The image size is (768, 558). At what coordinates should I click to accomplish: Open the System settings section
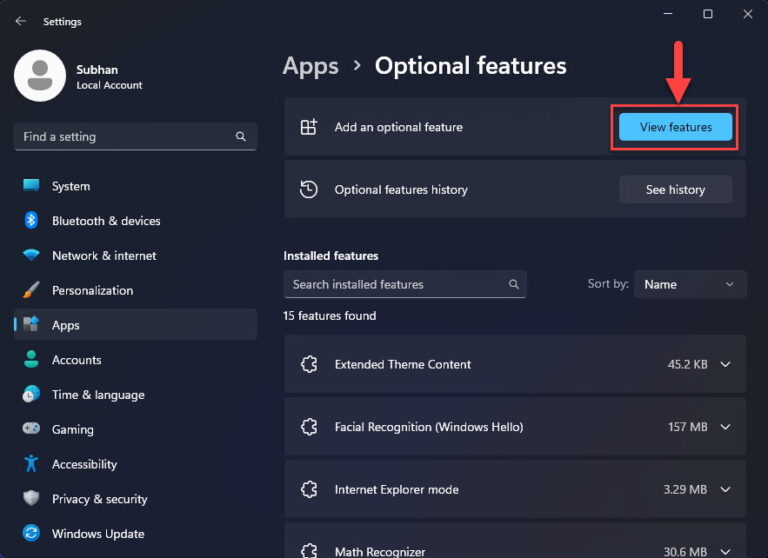[70, 186]
